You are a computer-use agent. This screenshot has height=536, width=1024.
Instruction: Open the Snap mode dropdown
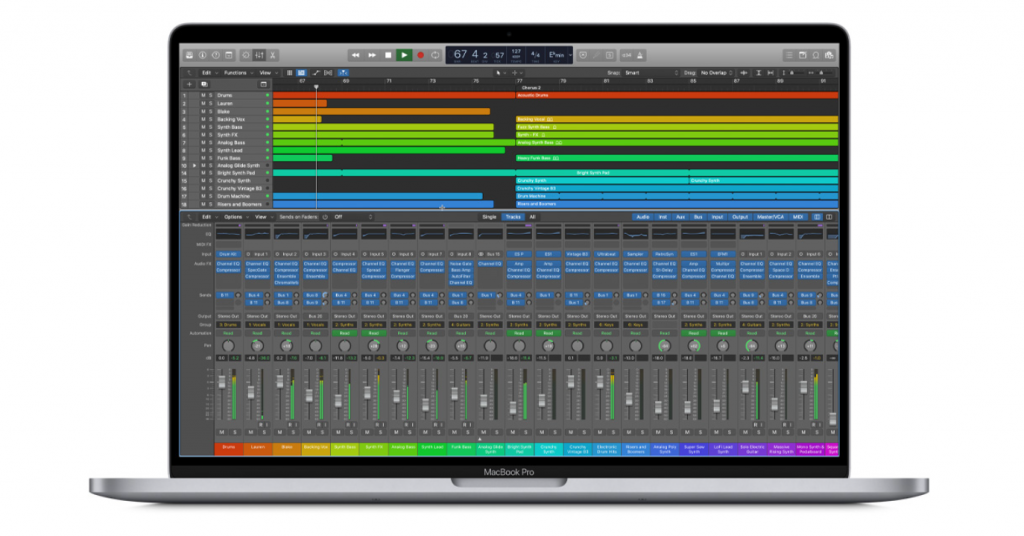652,73
